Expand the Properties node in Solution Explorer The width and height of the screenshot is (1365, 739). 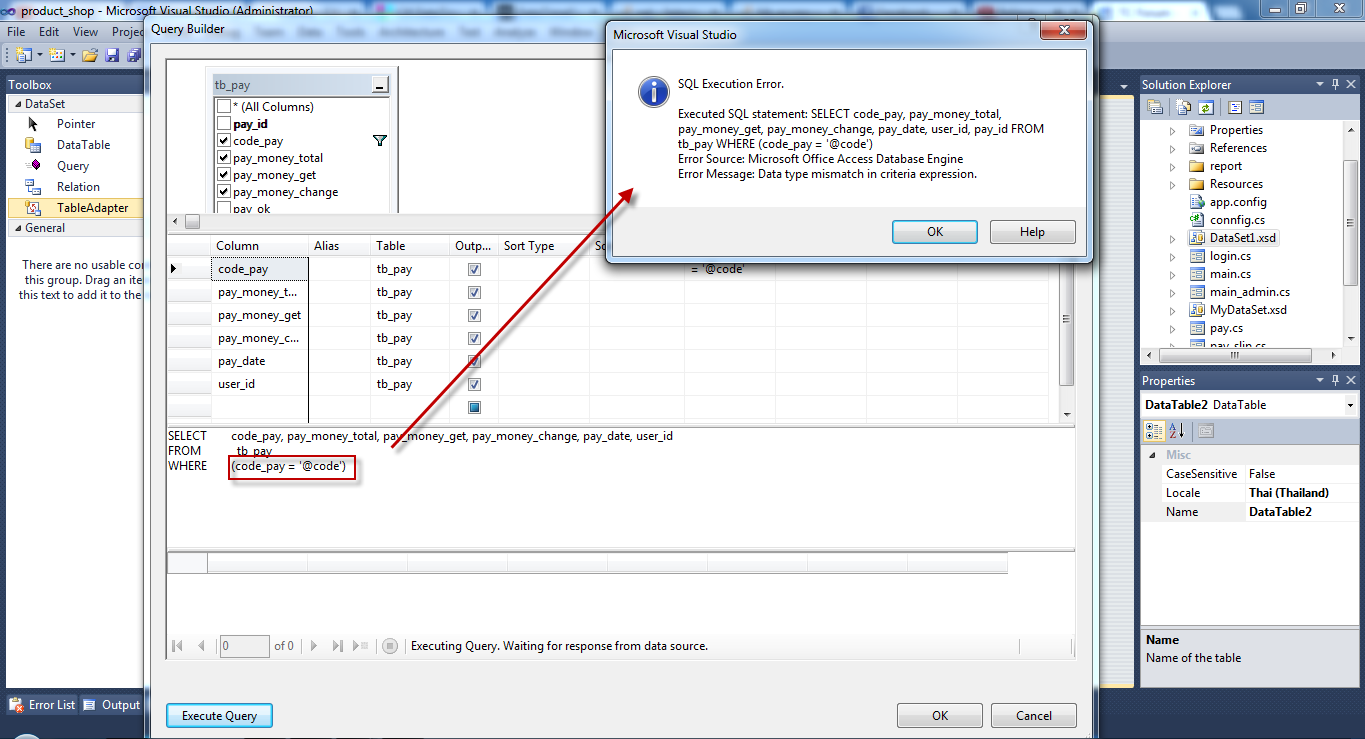[1173, 130]
